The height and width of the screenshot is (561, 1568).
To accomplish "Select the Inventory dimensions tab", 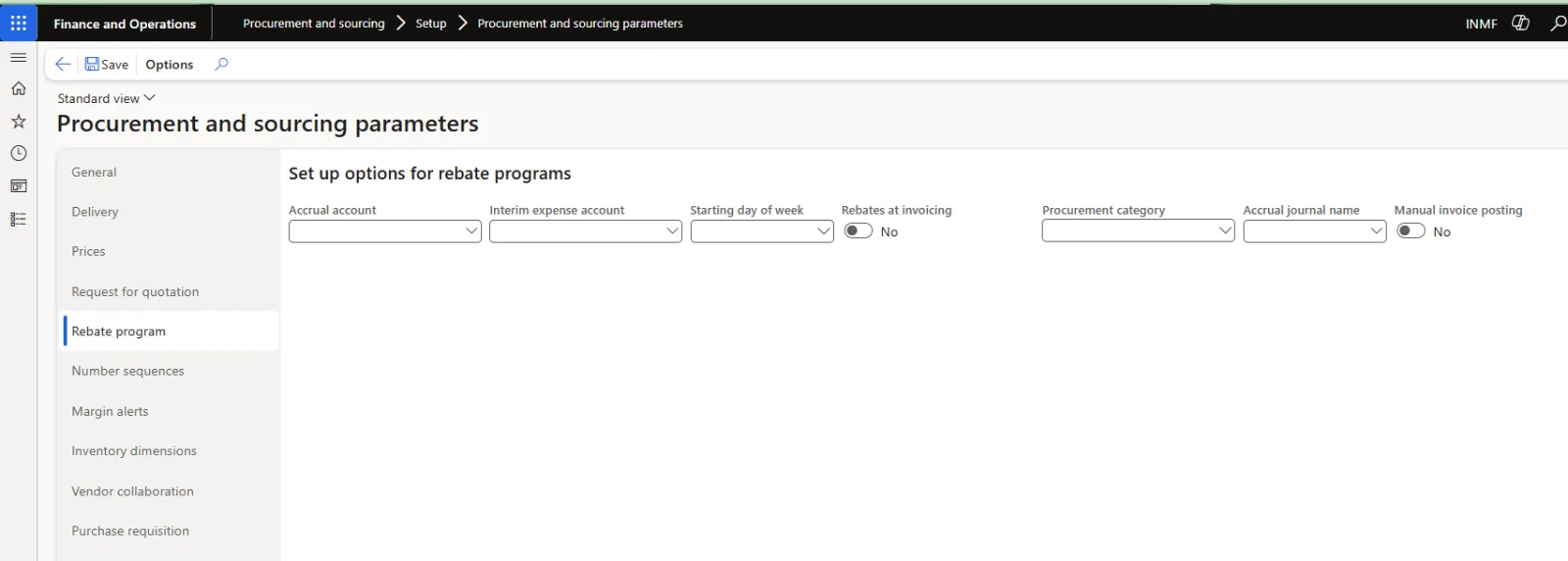I will (168, 451).
